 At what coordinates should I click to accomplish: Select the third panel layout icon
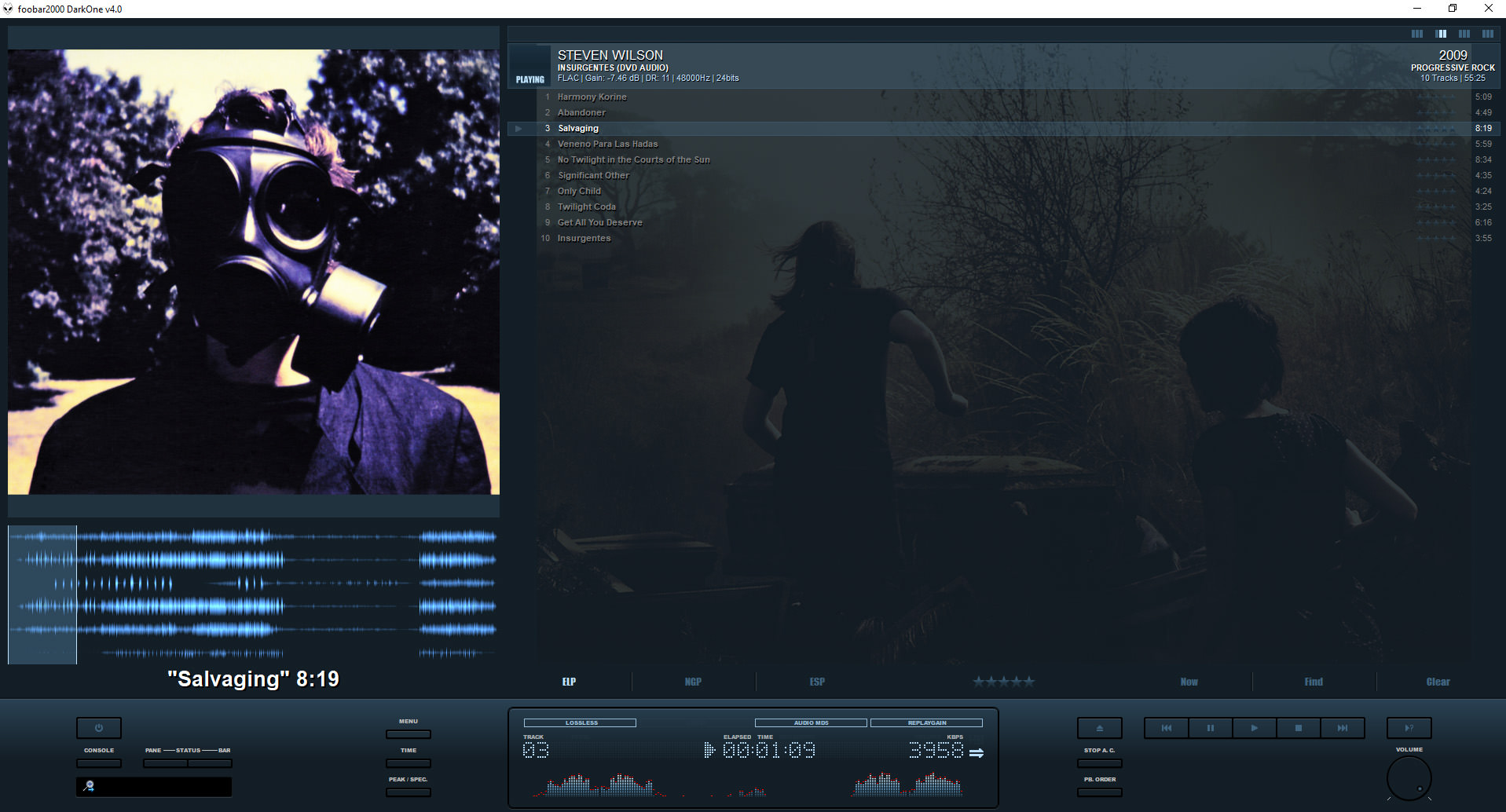pyautogui.click(x=1464, y=34)
